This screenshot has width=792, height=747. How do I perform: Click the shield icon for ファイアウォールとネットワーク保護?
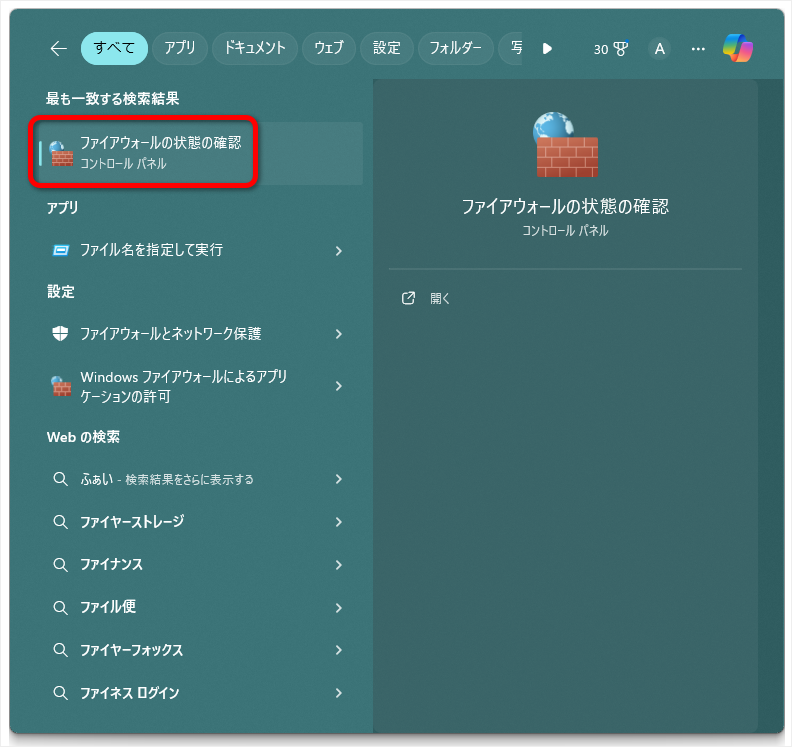(60, 333)
